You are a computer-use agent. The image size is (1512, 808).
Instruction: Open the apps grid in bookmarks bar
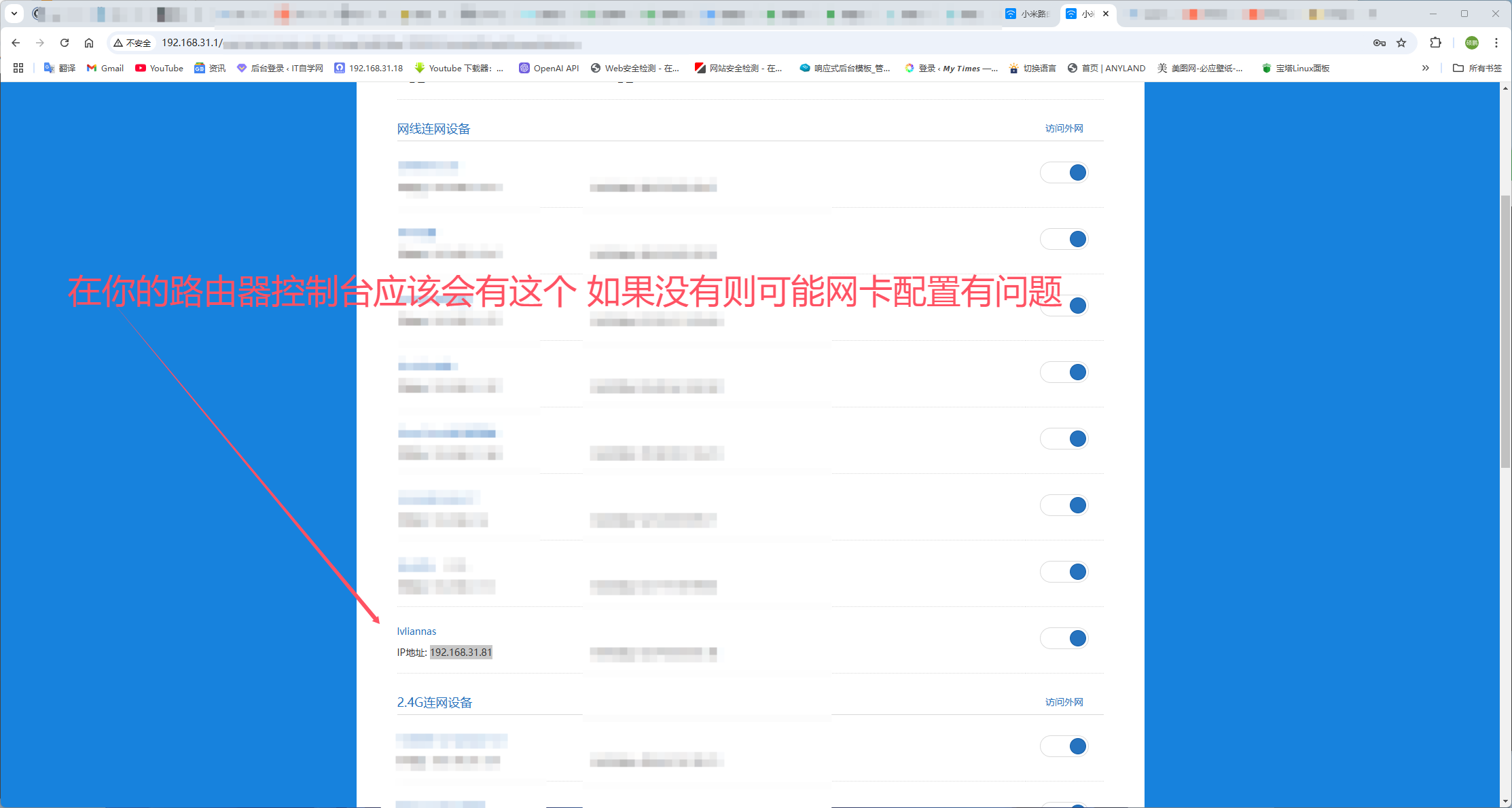pyautogui.click(x=18, y=68)
